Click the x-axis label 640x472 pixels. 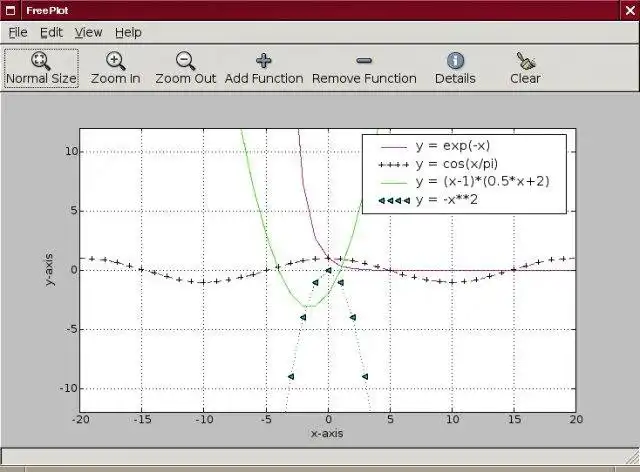click(x=327, y=434)
